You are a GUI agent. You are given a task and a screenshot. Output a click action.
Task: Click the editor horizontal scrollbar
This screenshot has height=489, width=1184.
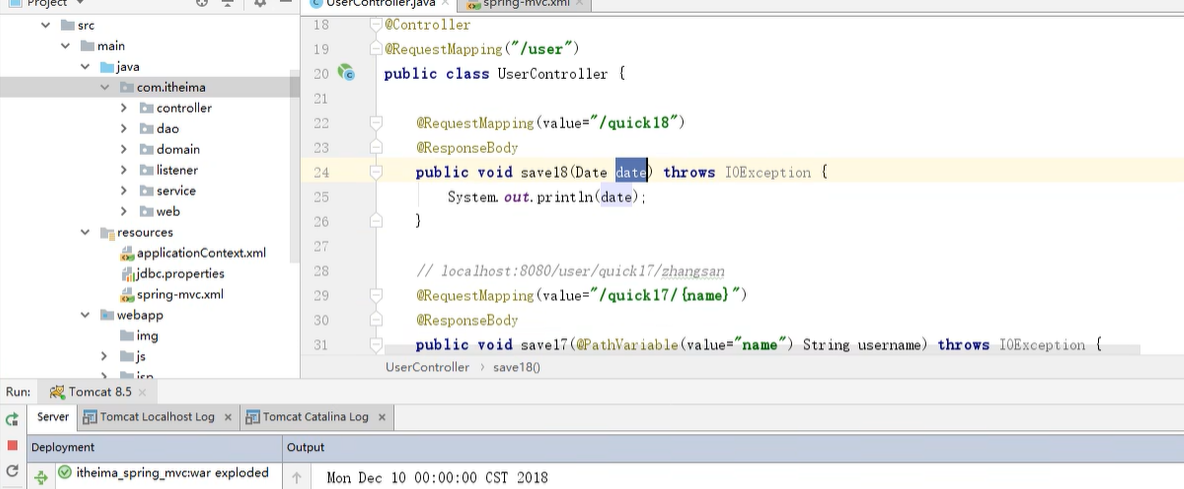click(761, 350)
